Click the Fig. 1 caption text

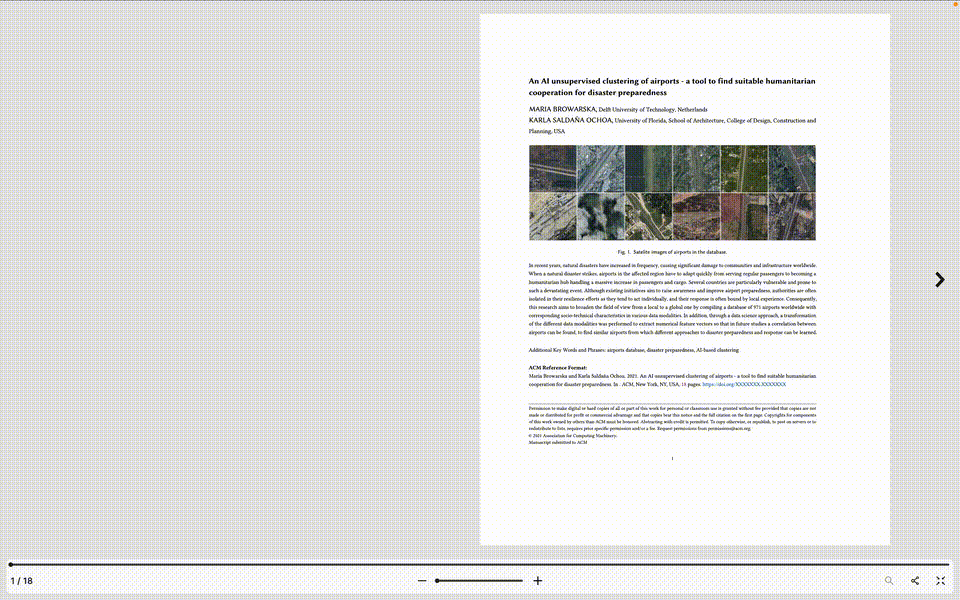673,251
